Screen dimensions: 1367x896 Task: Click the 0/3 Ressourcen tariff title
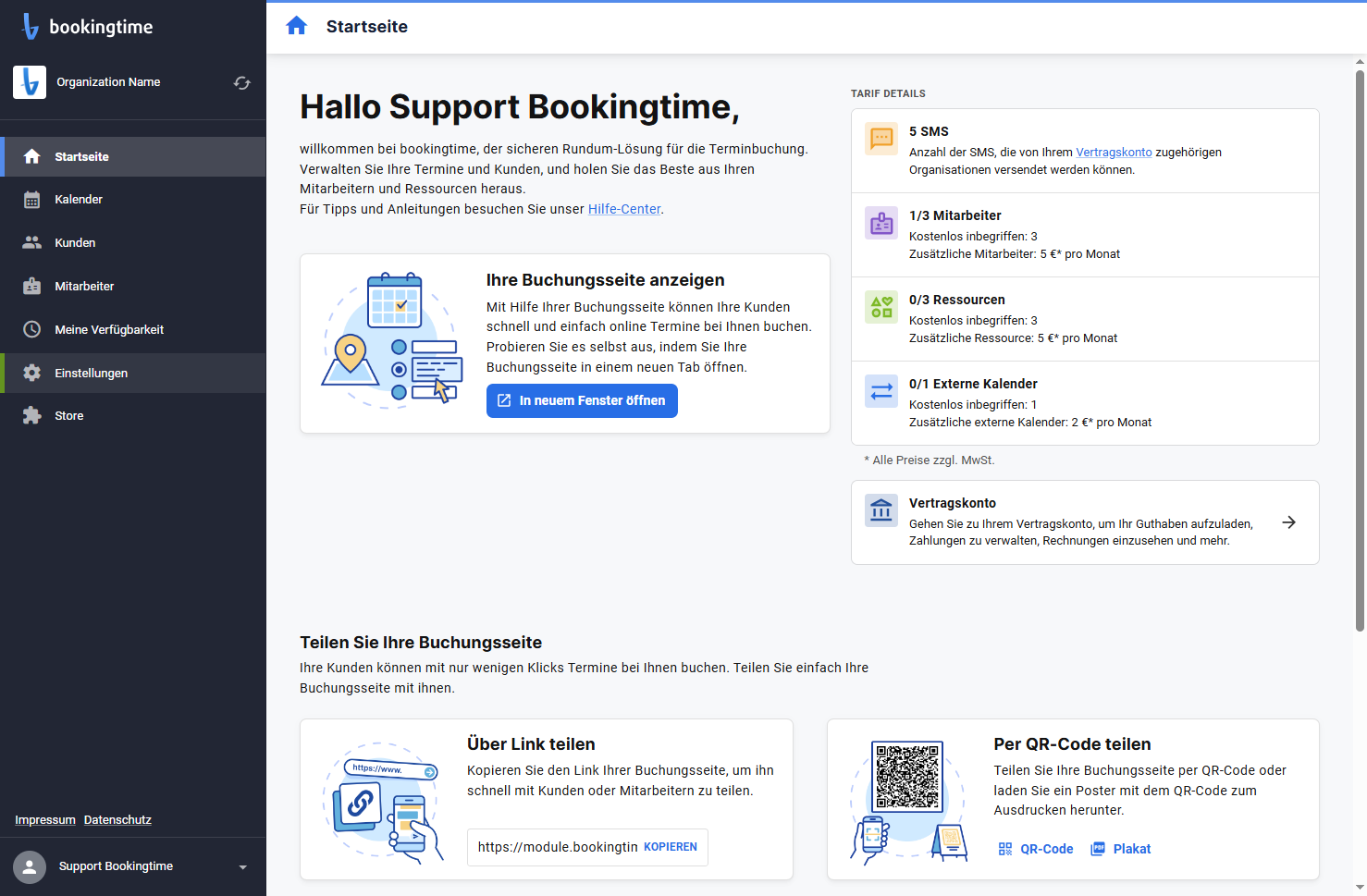(x=956, y=300)
